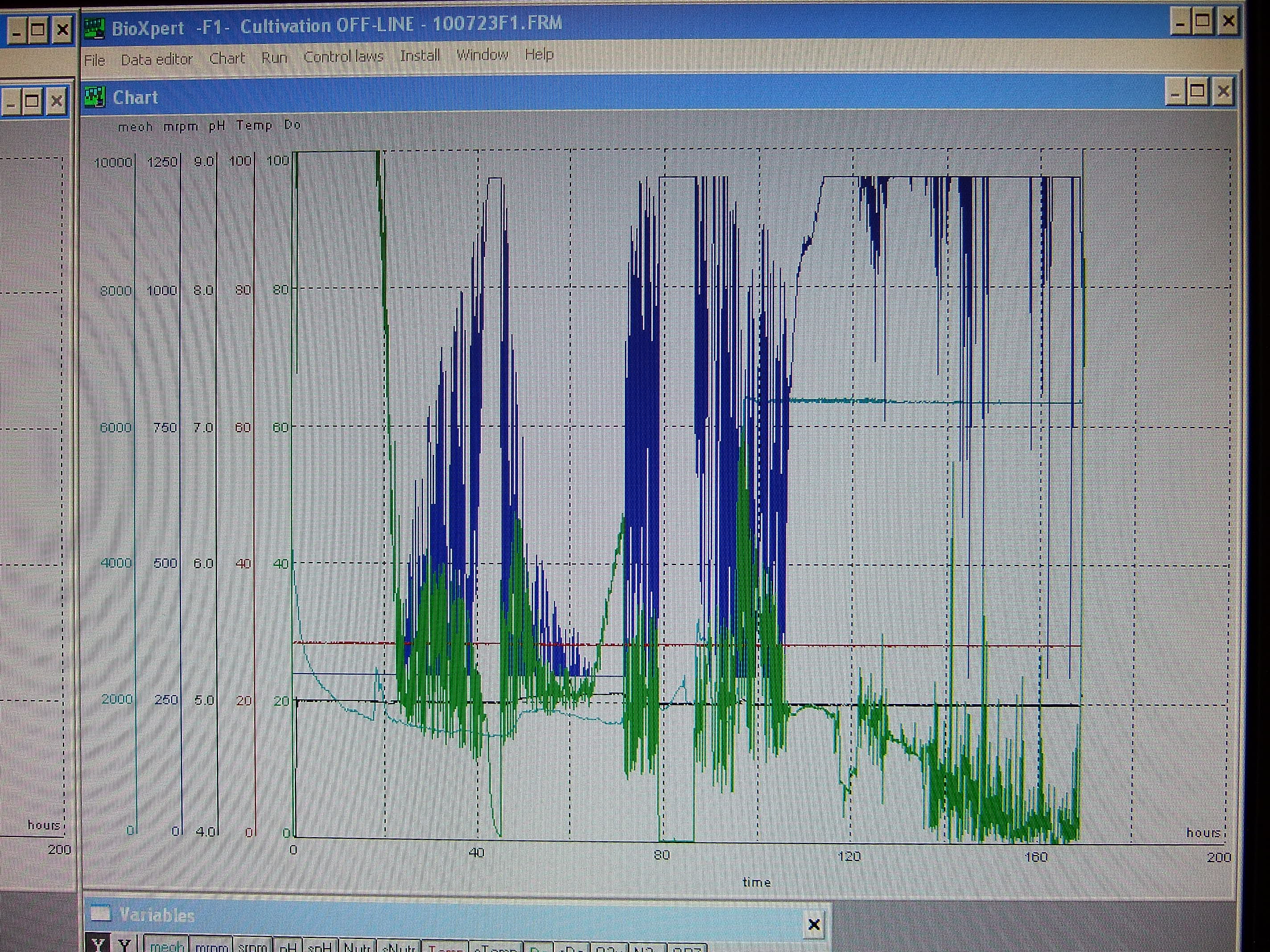This screenshot has width=1270, height=952.
Task: Open the Run menu
Action: point(274,58)
